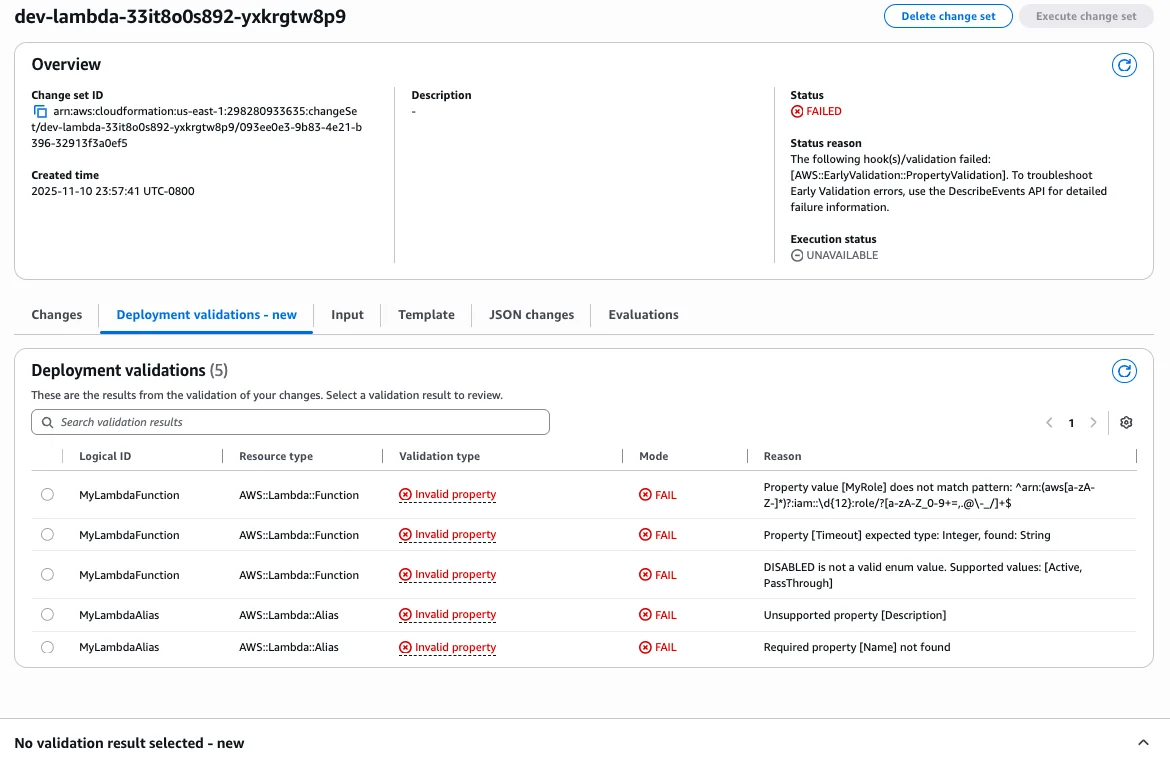Open the Evaluations tab
The image size is (1170, 765).
pos(643,315)
